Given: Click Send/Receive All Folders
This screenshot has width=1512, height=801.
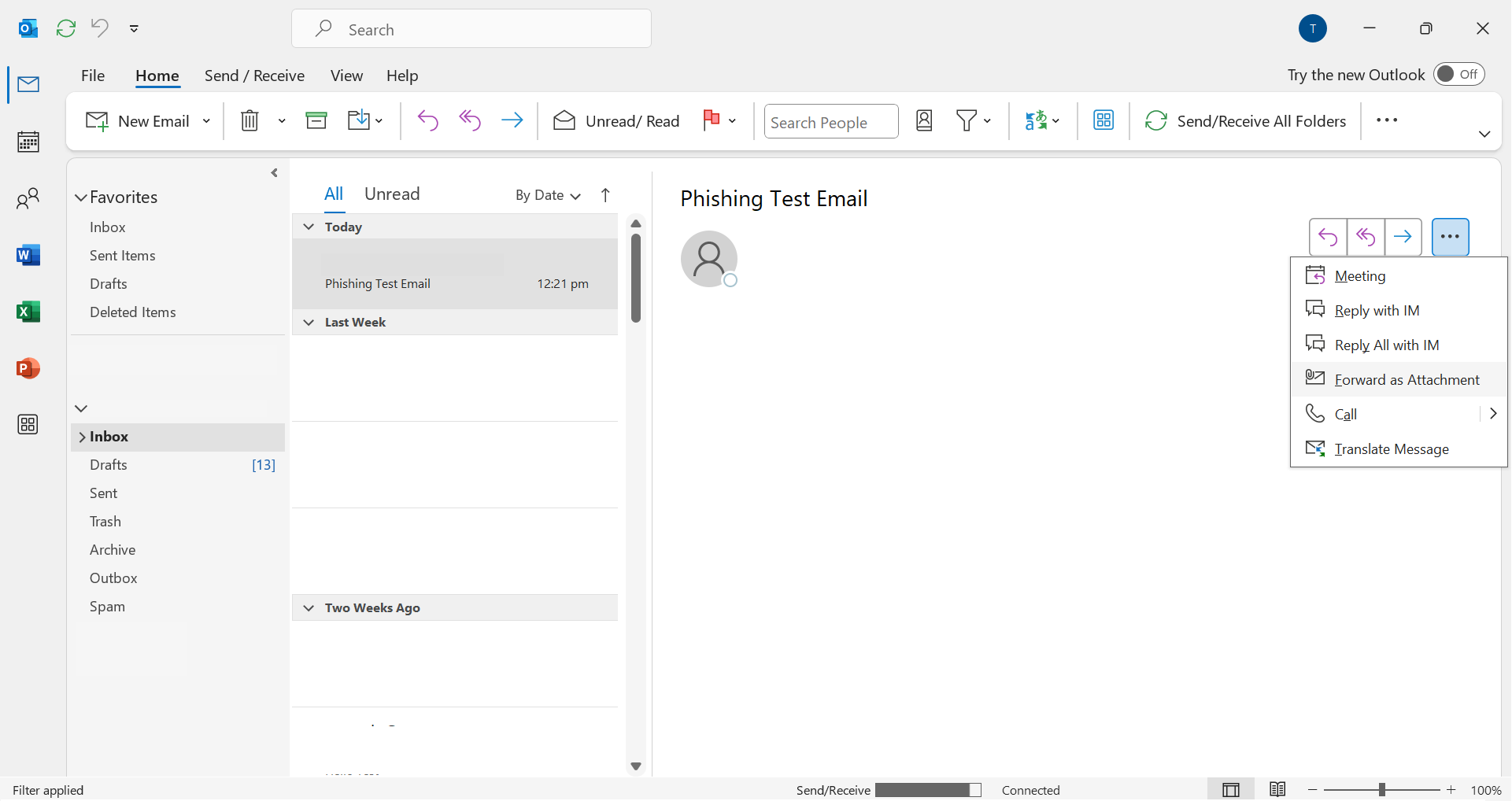Looking at the screenshot, I should pyautogui.click(x=1245, y=120).
